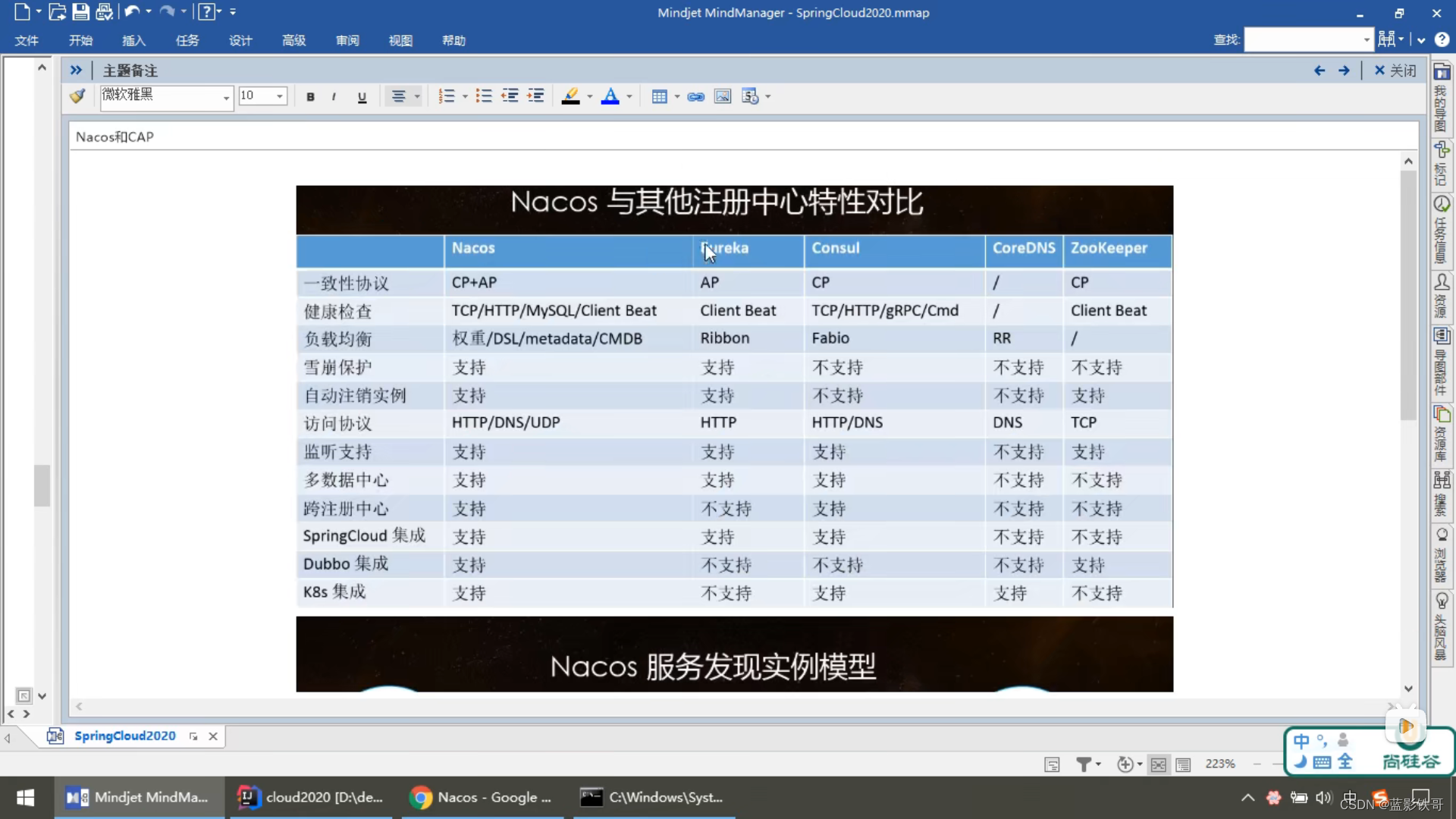Open the undo history dropdown arrow
Image resolution: width=1456 pixels, height=819 pixels.
tap(149, 12)
